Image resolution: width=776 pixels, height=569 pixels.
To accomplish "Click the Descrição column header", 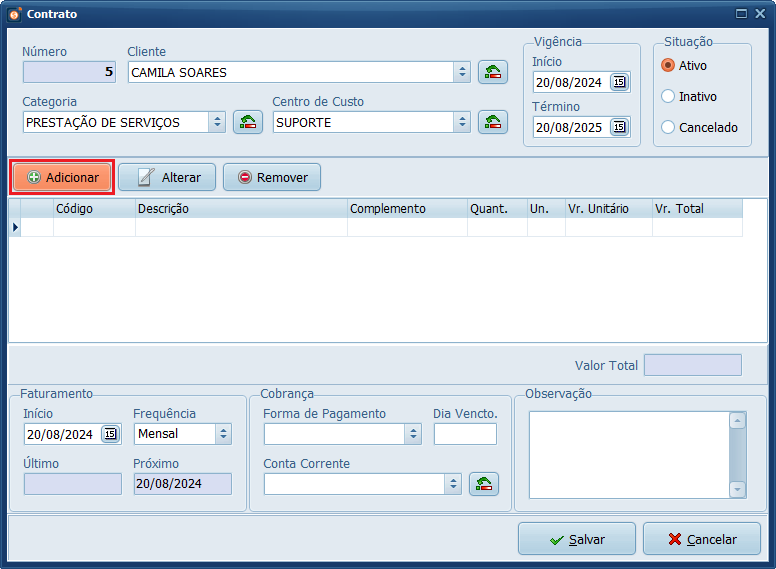I will 240,209.
